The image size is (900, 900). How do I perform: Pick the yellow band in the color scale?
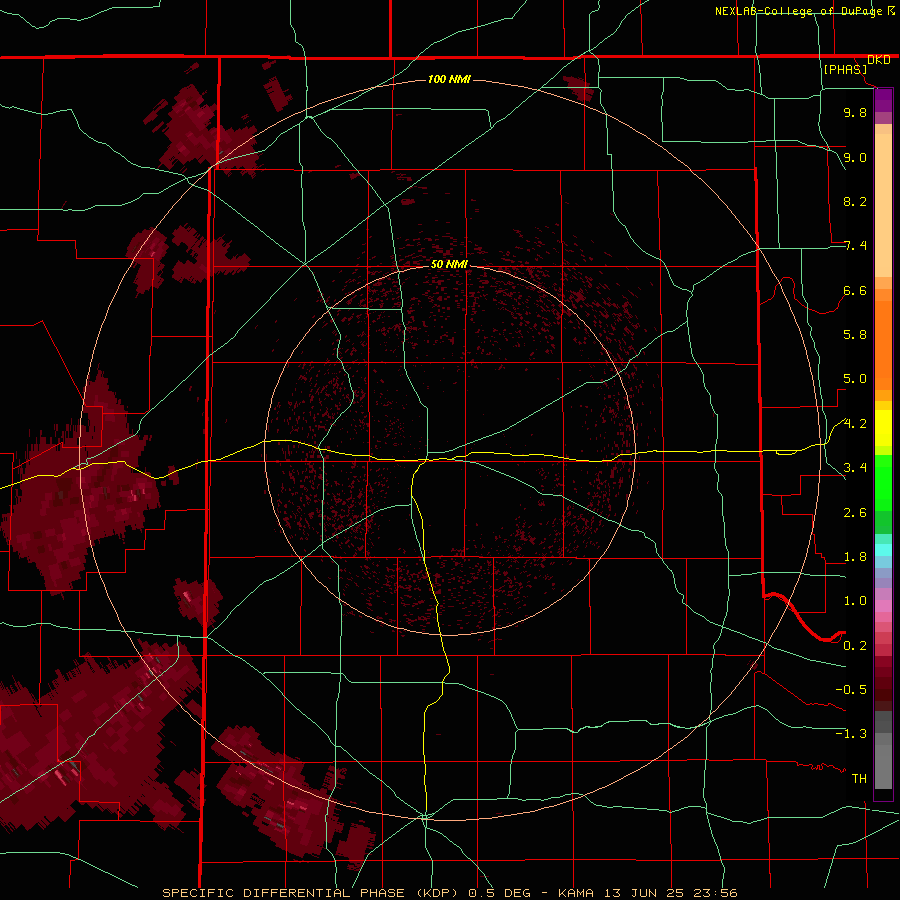pyautogui.click(x=883, y=428)
